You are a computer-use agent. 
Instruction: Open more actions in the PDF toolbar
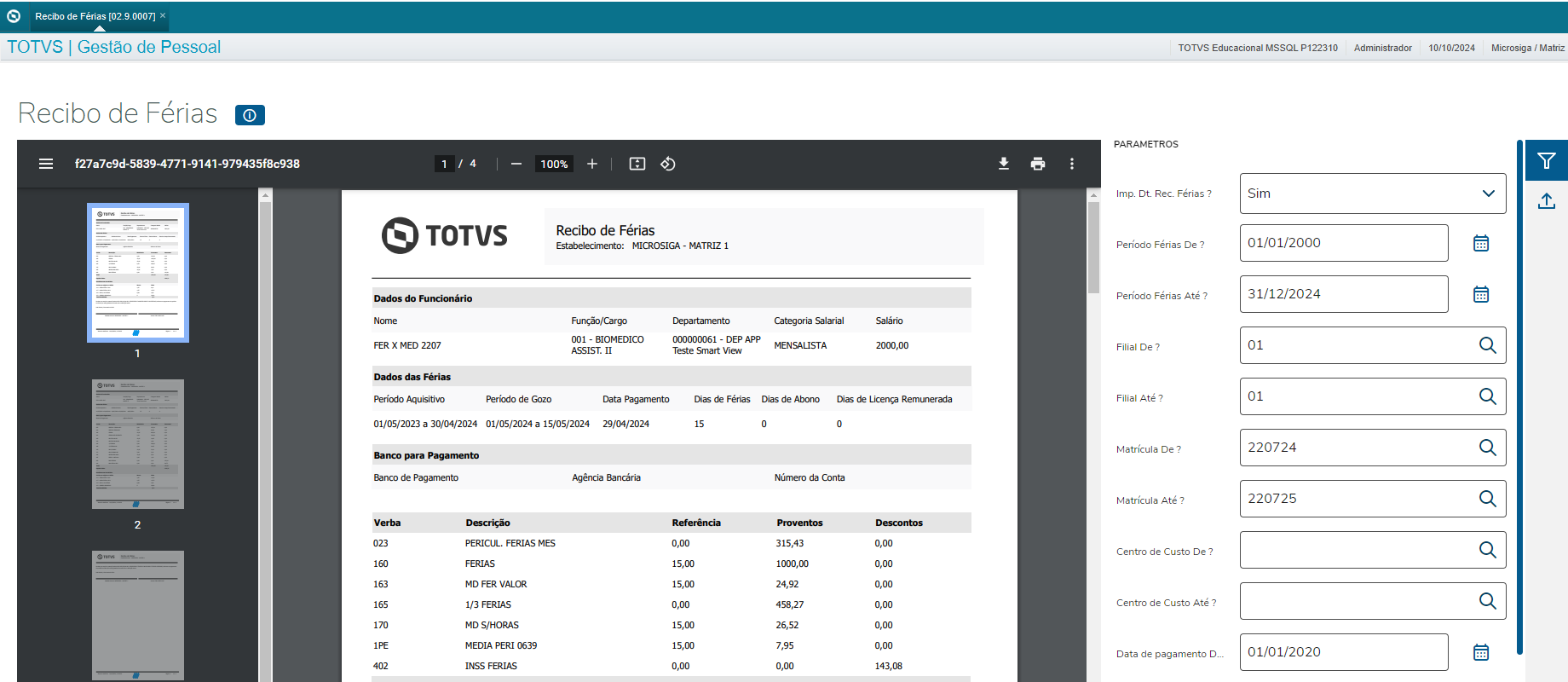point(1072,164)
